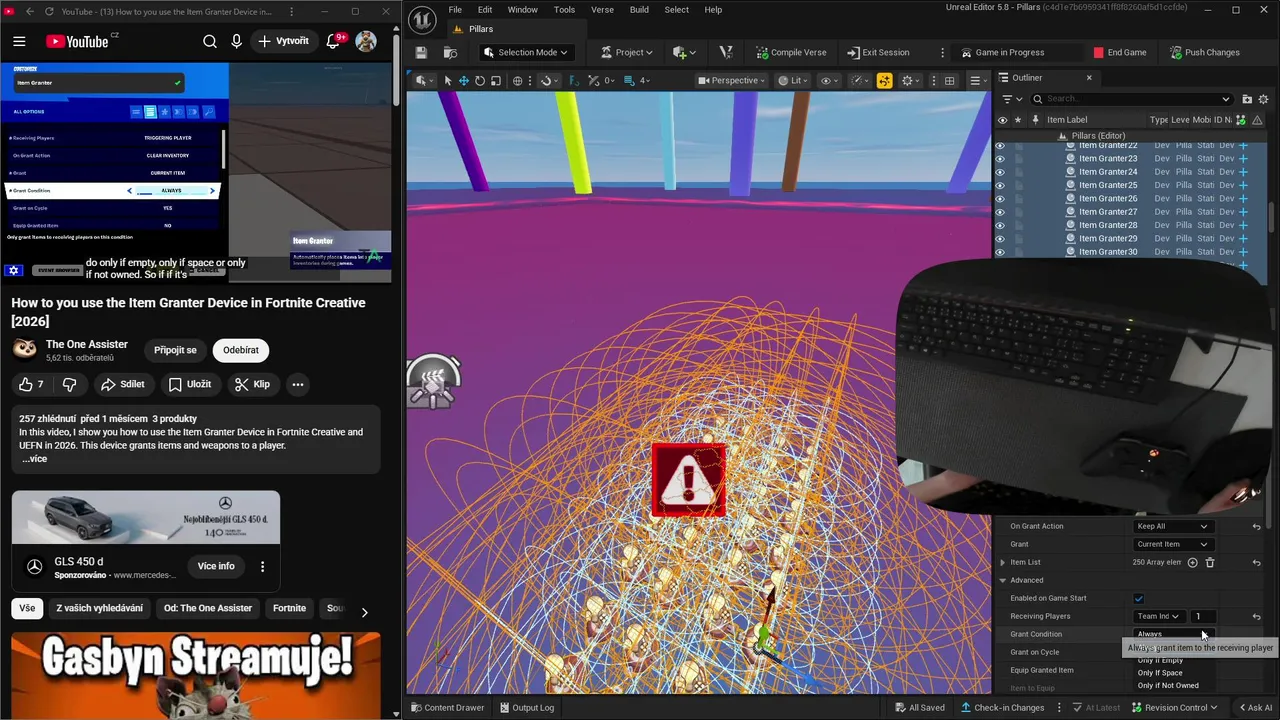Image resolution: width=1280 pixels, height=720 pixels.
Task: Reset On Grant Action to default
Action: tap(1257, 526)
